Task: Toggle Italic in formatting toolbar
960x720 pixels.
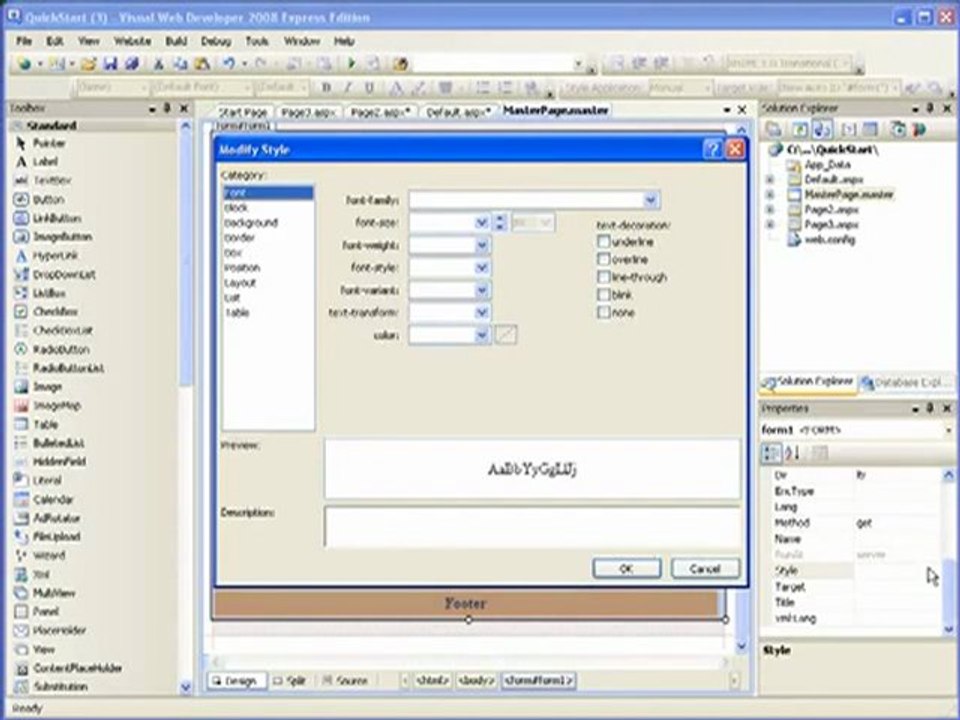Action: (x=348, y=88)
